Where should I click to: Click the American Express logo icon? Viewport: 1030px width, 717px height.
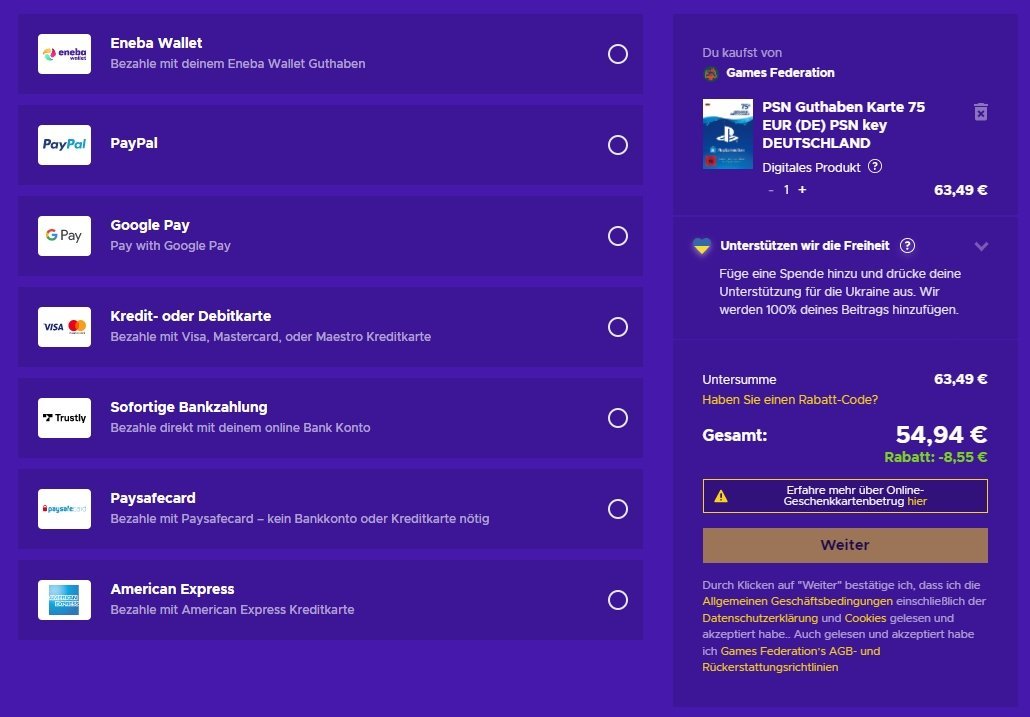[x=64, y=599]
